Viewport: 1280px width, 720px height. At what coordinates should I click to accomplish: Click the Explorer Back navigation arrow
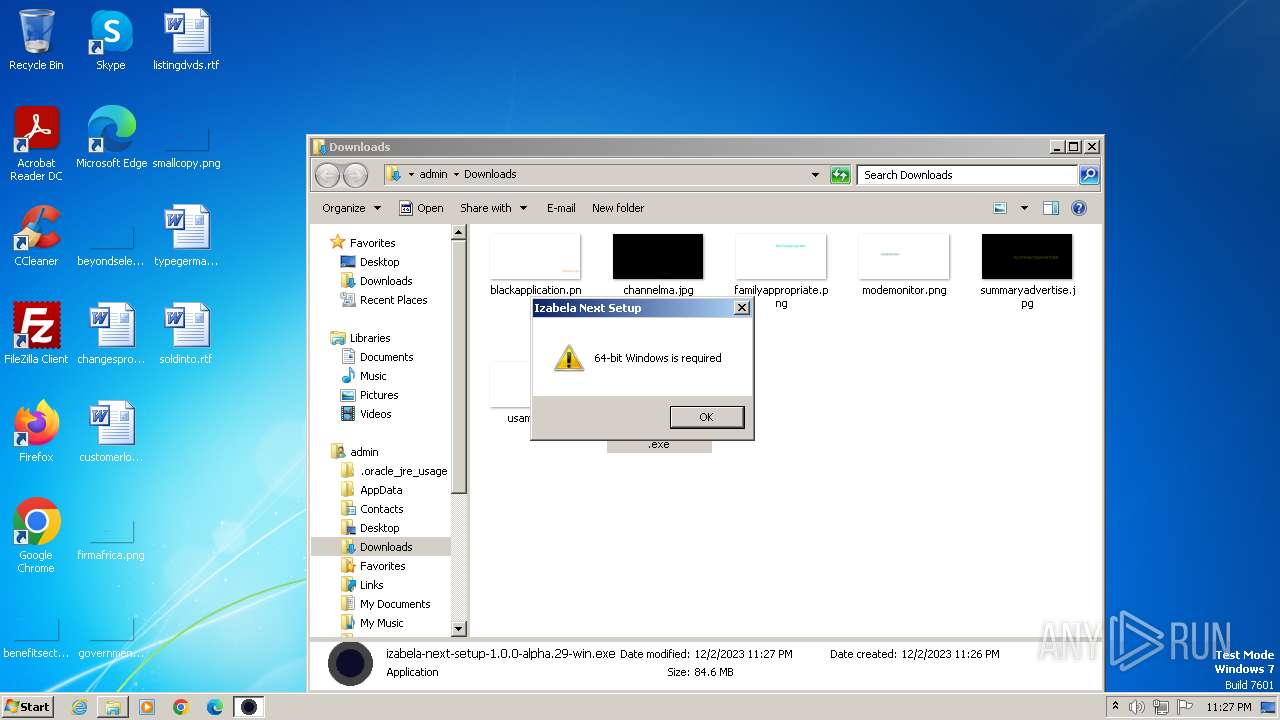click(327, 175)
